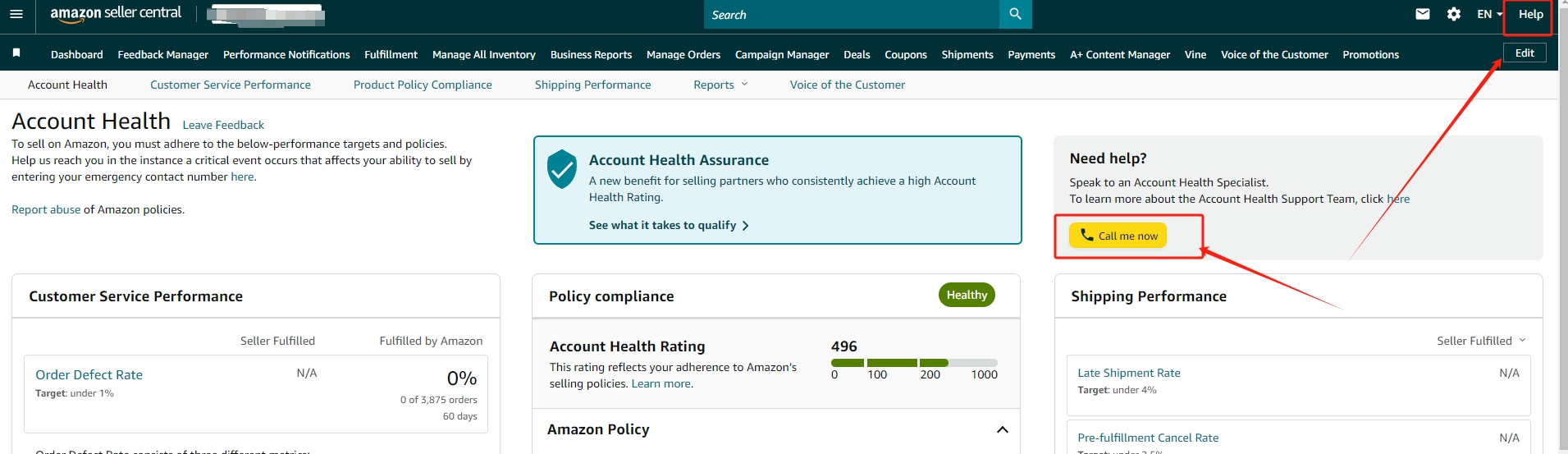Click the Healthy status badge
Viewport: 1568px width, 454px height.
967,295
